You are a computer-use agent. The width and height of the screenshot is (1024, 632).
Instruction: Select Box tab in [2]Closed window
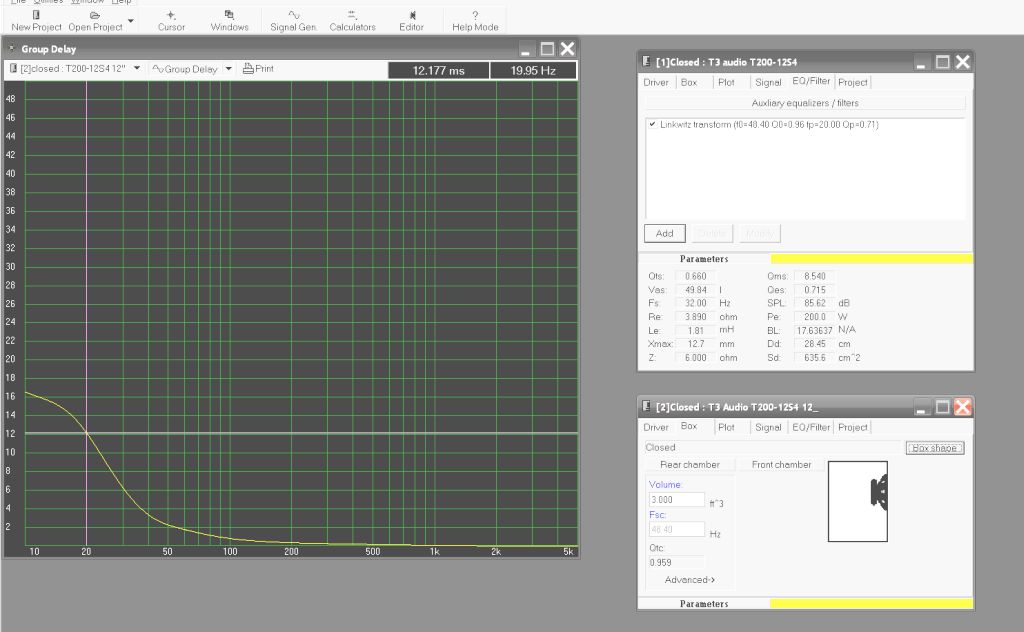(689, 426)
